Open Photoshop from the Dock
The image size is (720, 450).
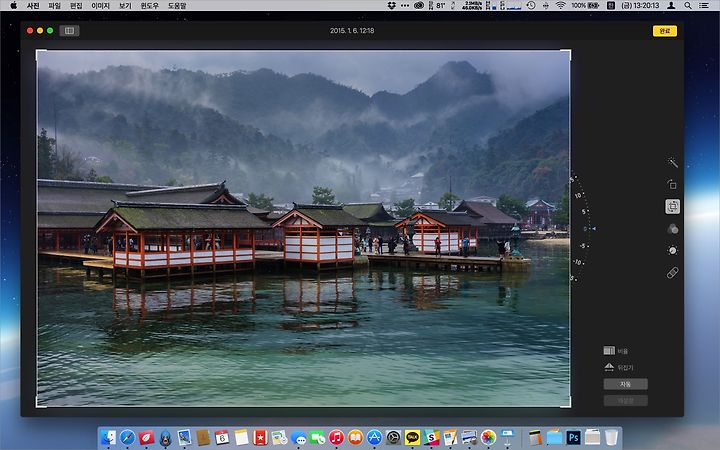[573, 438]
